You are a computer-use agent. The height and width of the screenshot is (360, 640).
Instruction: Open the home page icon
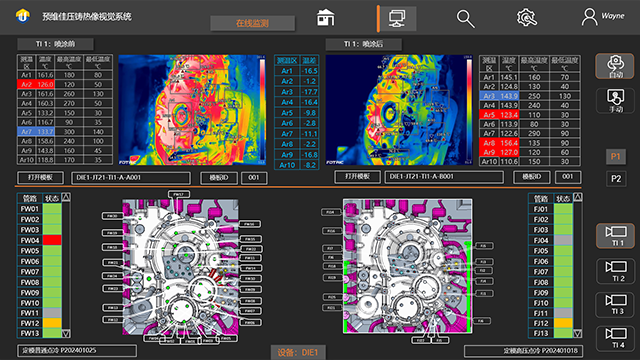[x=325, y=18]
